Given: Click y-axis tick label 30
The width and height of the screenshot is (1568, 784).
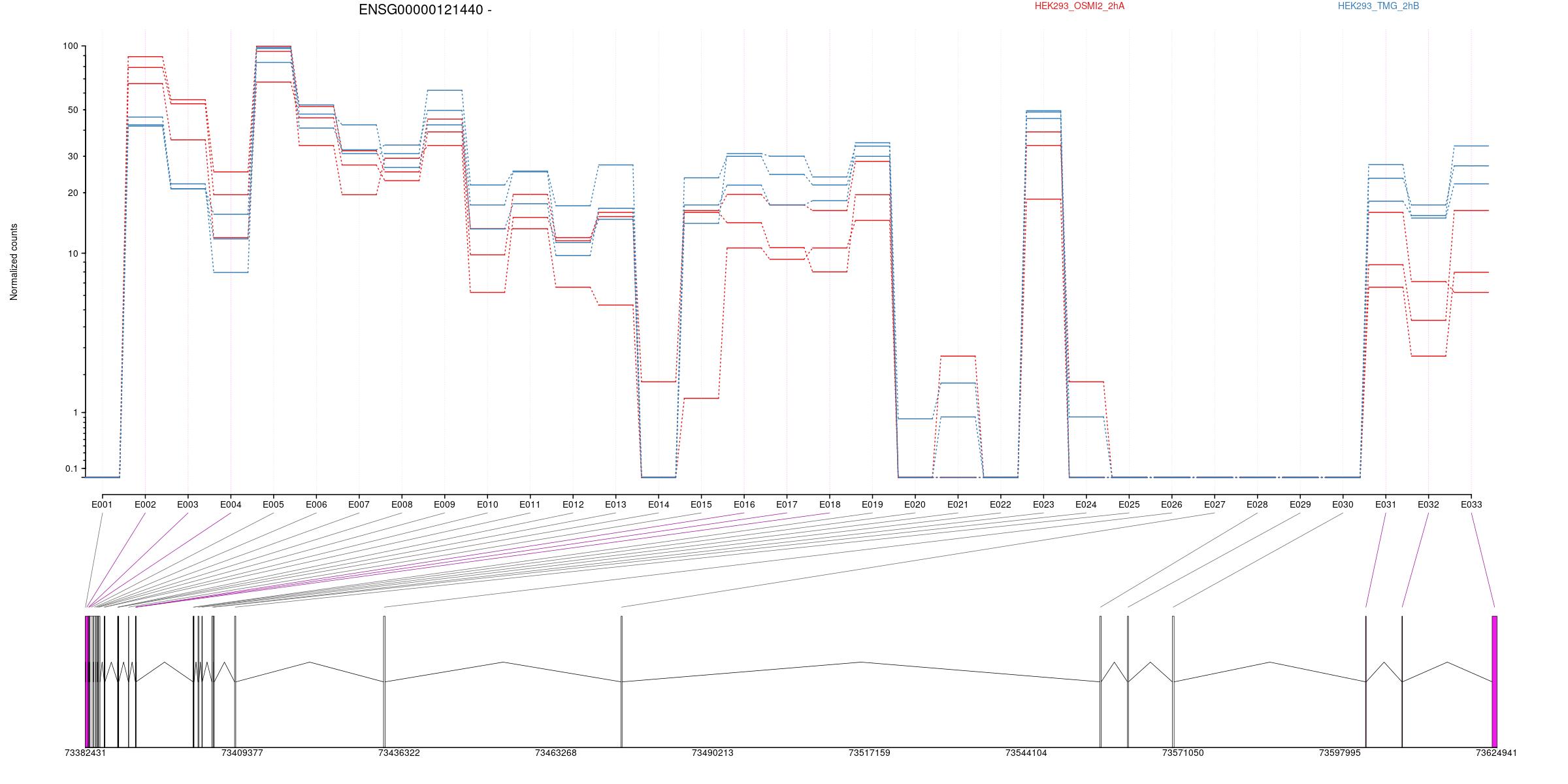Looking at the screenshot, I should pos(73,156).
